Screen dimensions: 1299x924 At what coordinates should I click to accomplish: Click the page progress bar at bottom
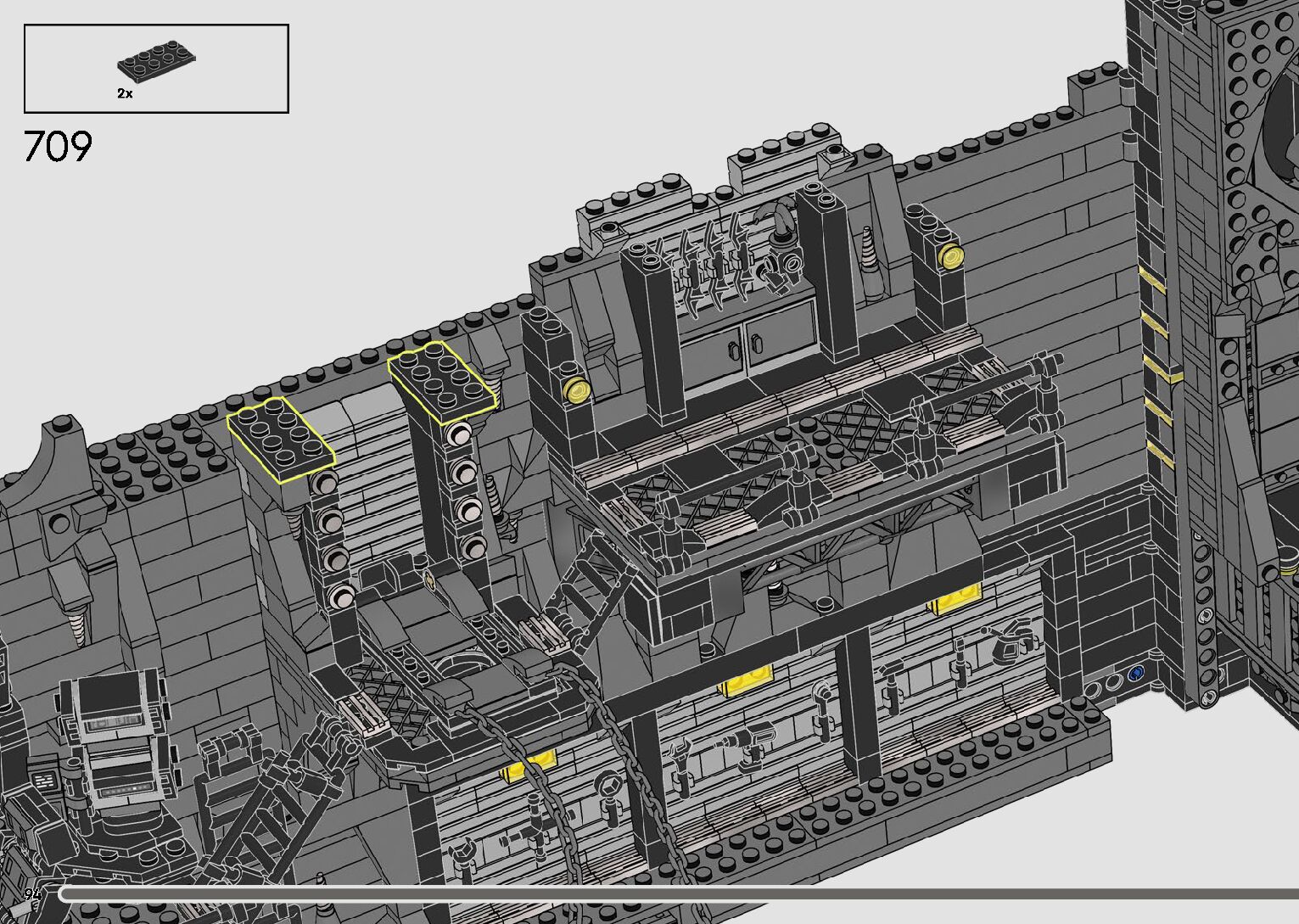point(679,893)
